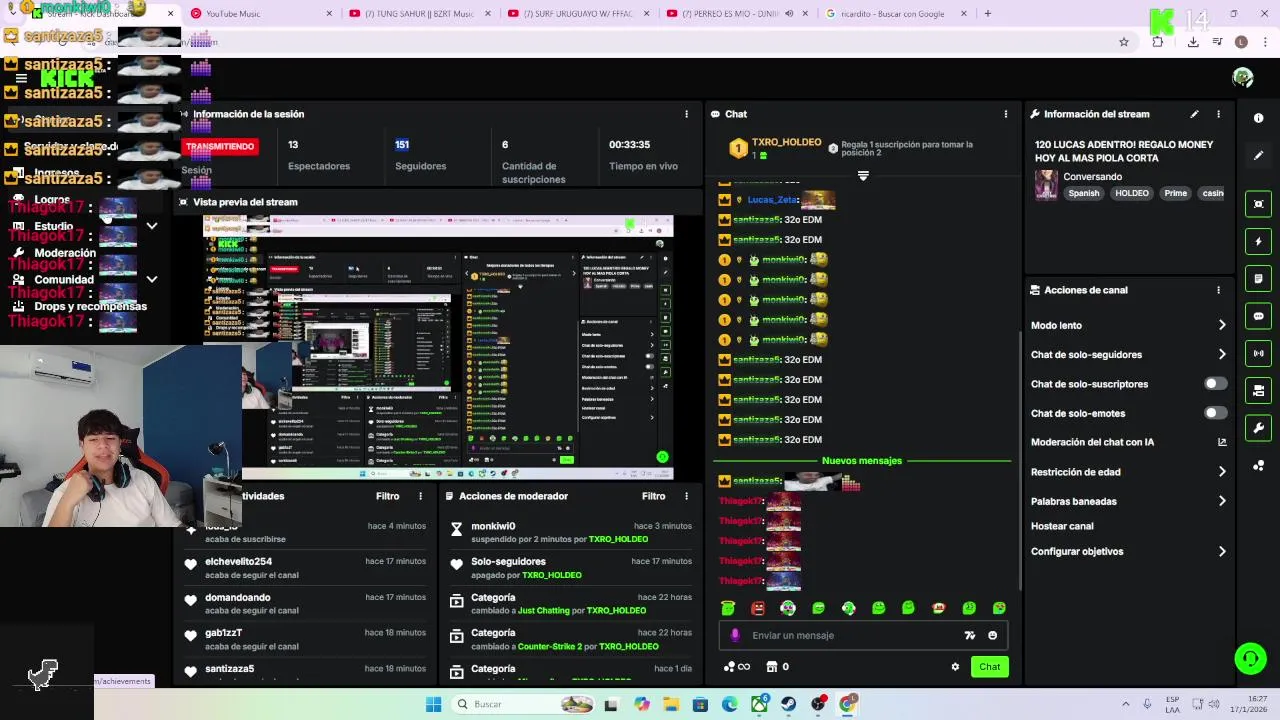Toggle Chat de solo-suscriptores switch
The image size is (1280, 720).
coord(1215,384)
